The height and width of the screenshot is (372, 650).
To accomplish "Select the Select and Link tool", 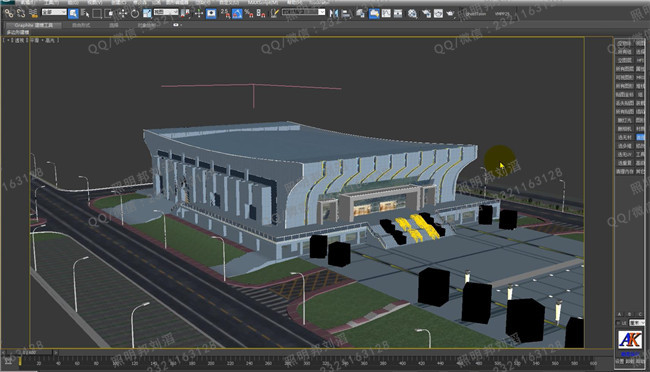I will pyautogui.click(x=9, y=13).
